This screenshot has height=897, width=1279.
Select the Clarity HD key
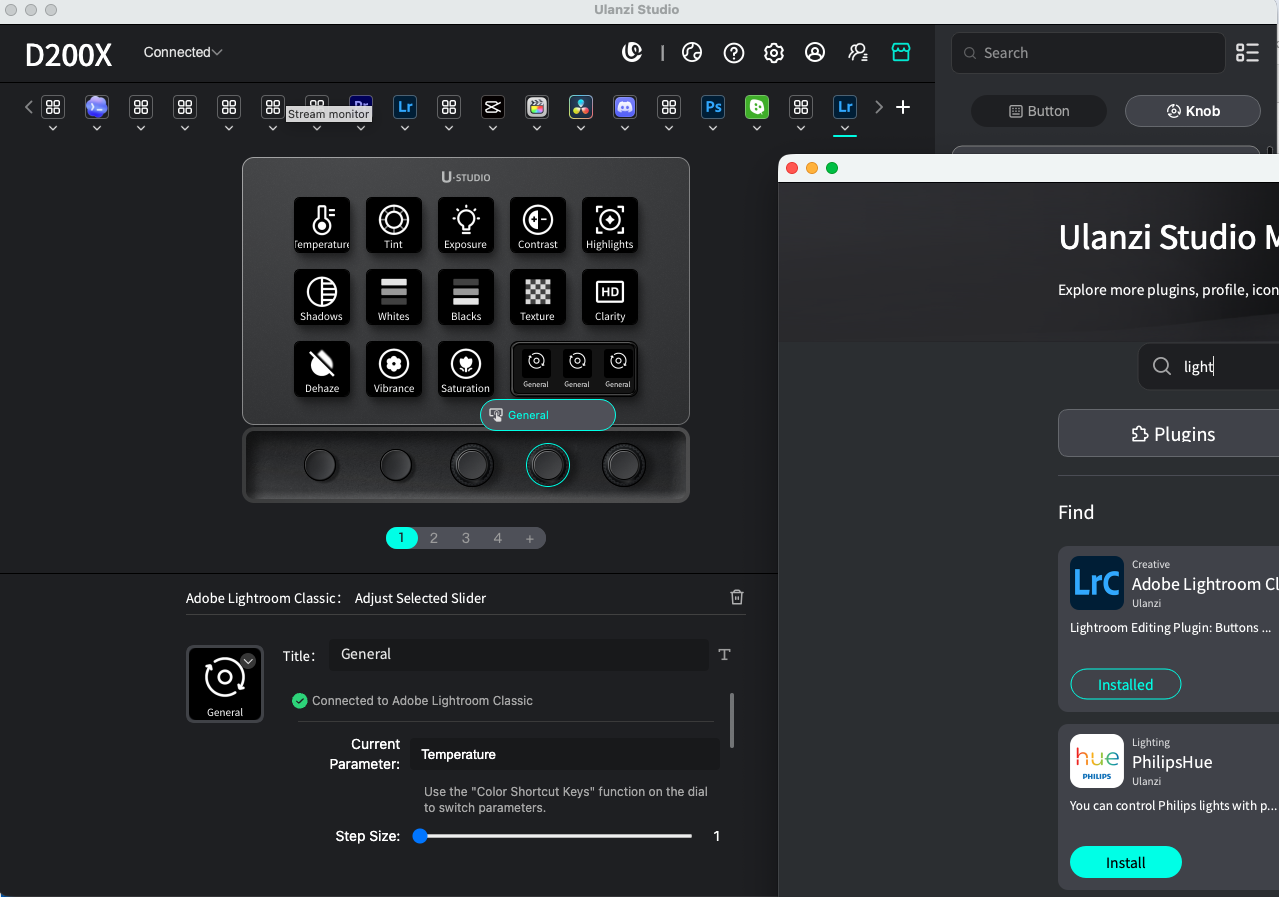click(610, 297)
